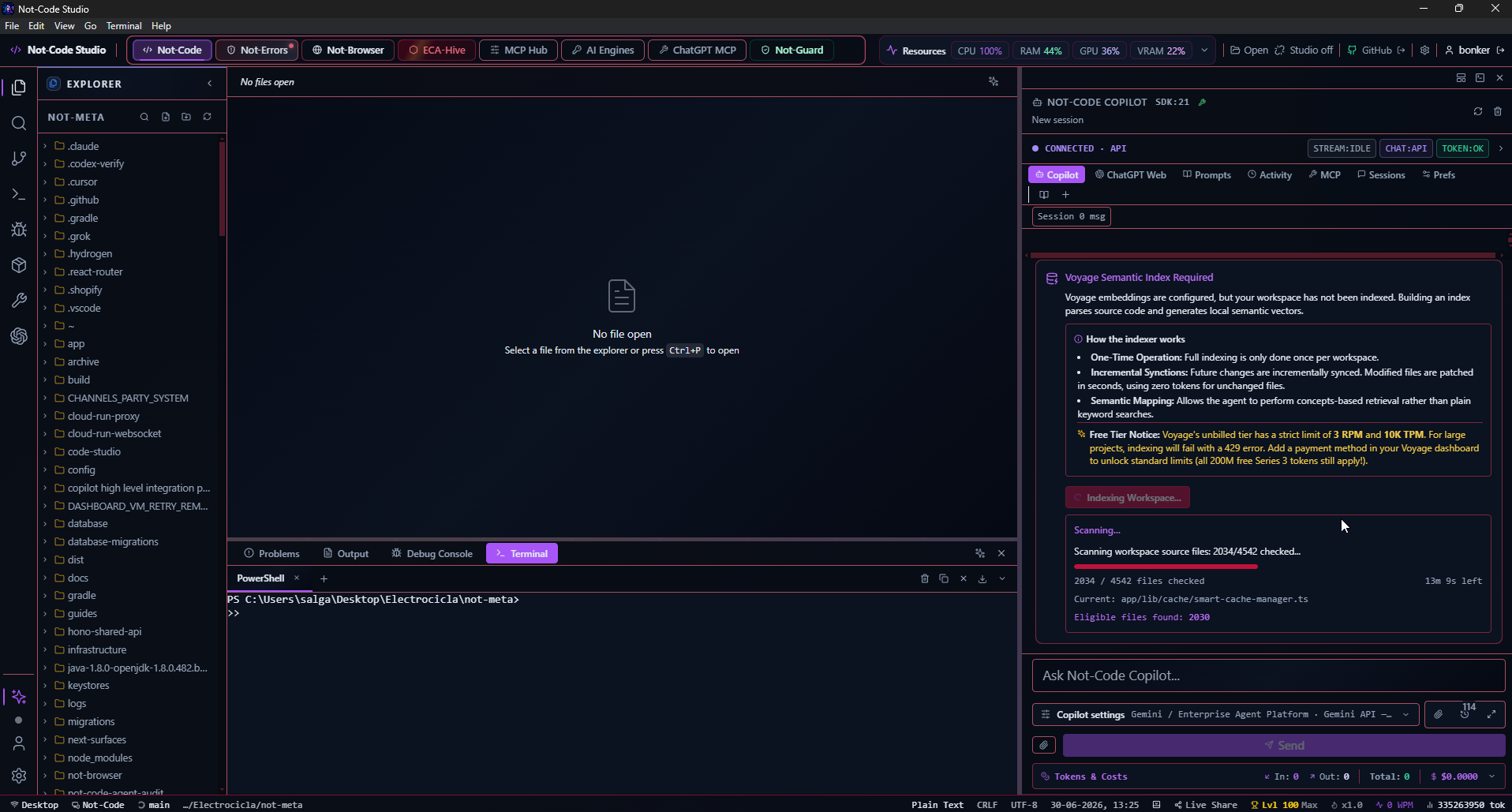The width and height of the screenshot is (1512, 812).
Task: Toggle the CHAT:API status badge
Action: pyautogui.click(x=1406, y=148)
